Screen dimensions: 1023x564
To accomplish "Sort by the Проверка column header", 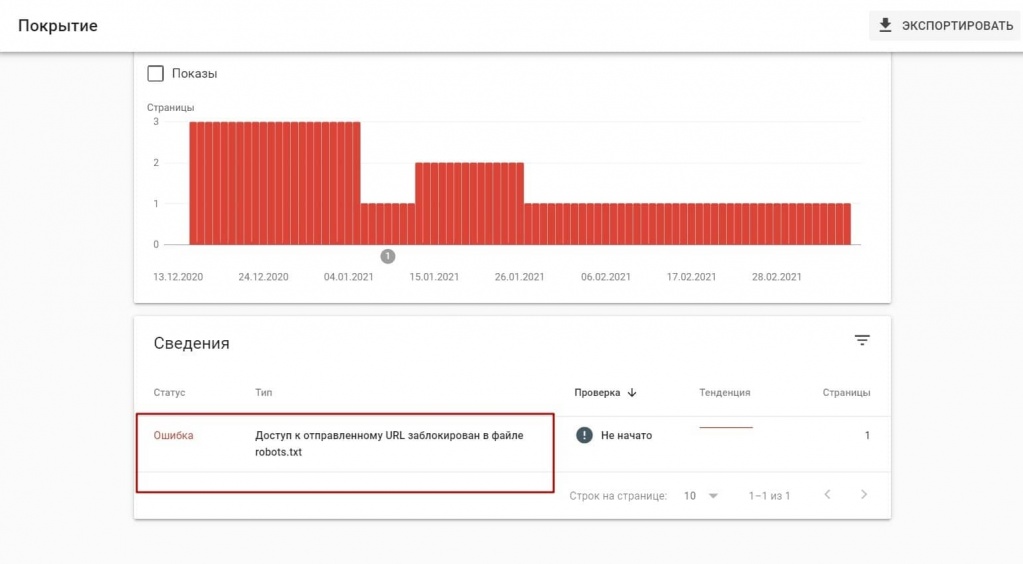I will pyautogui.click(x=597, y=393).
